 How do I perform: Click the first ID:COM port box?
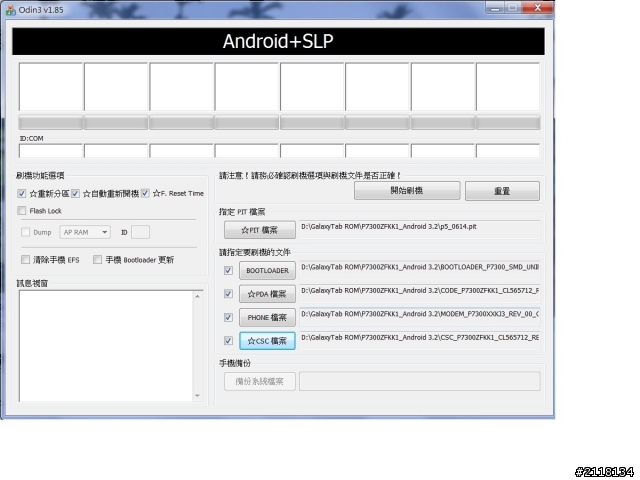(51, 151)
